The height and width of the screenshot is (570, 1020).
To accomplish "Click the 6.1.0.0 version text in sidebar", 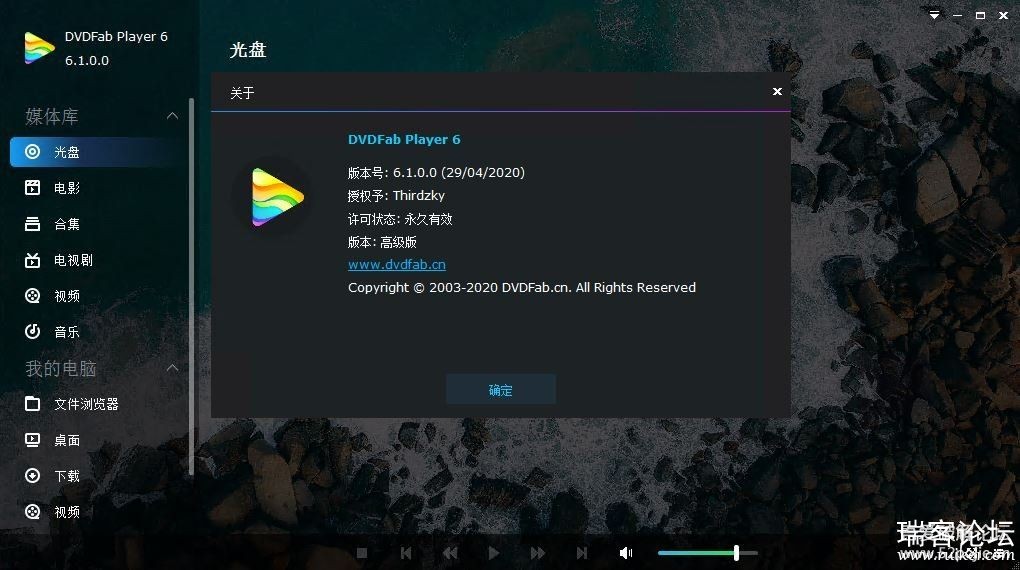I will (87, 61).
